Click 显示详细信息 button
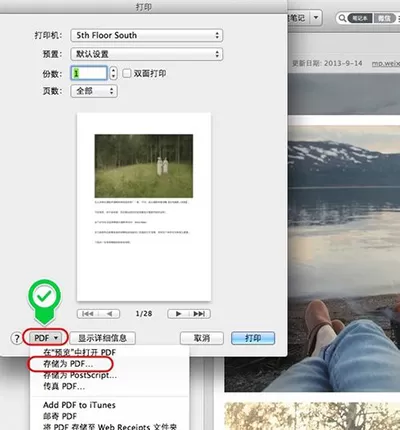400x430 pixels. click(102, 338)
